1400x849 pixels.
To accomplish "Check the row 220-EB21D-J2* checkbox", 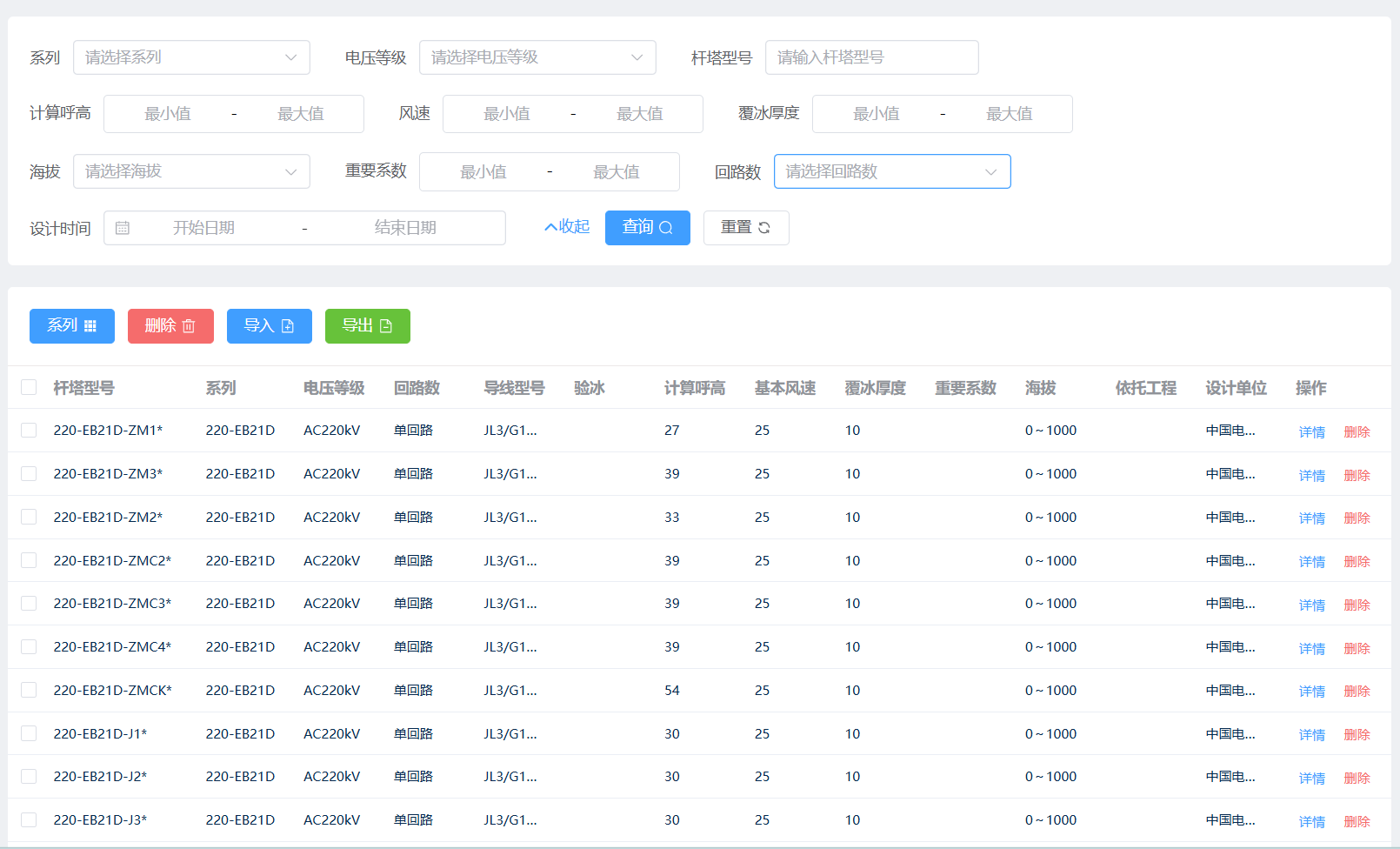I will click(29, 776).
